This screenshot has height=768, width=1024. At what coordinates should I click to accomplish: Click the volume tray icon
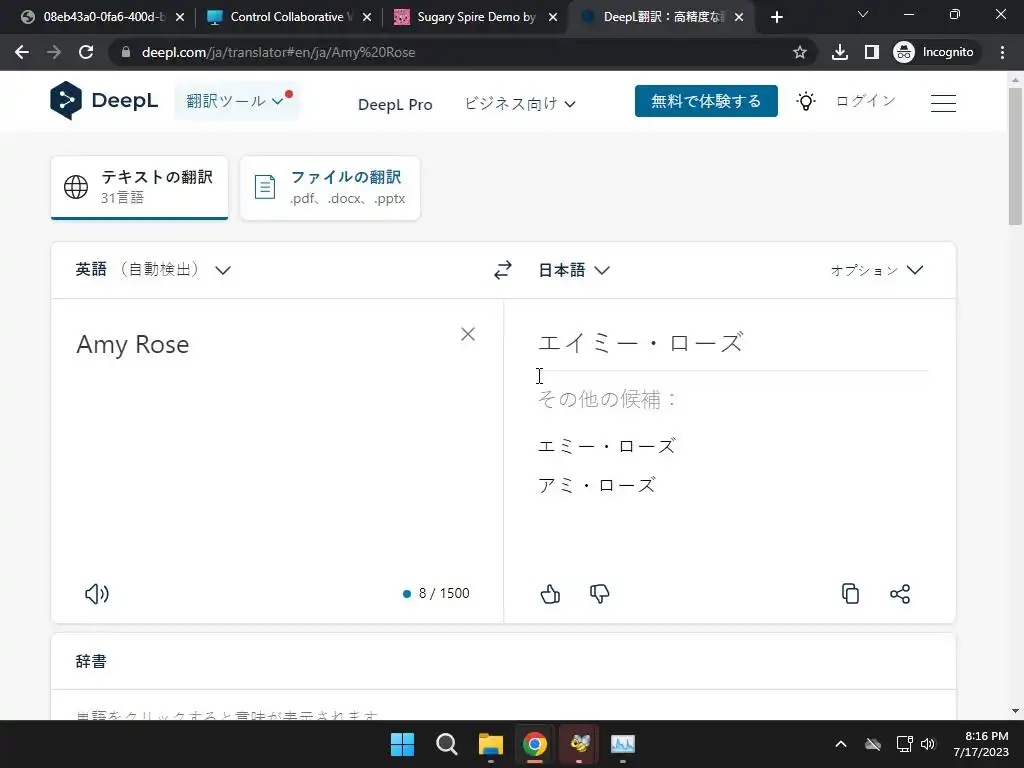tap(928, 744)
